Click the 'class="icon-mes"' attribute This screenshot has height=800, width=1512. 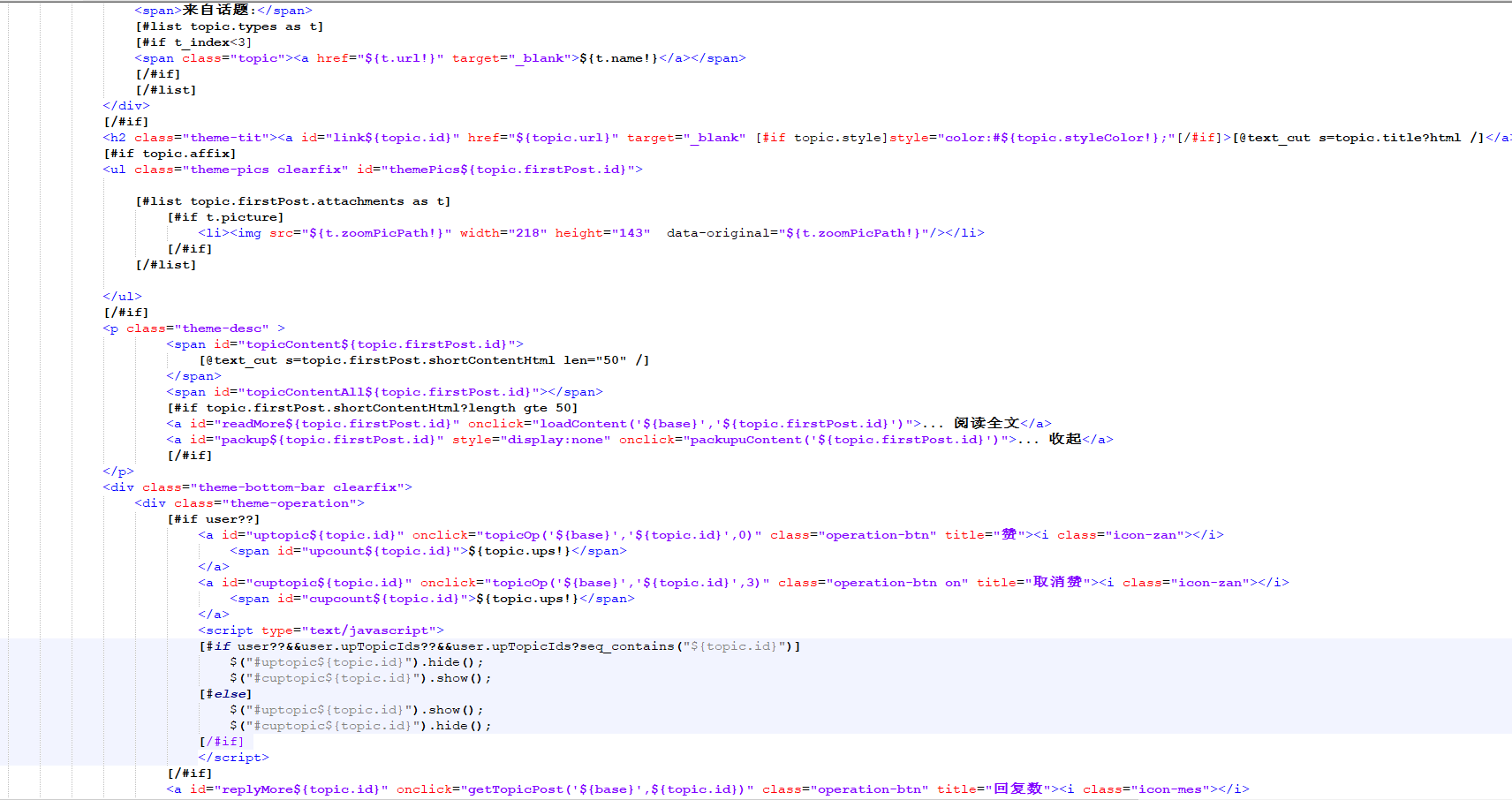pos(1146,789)
